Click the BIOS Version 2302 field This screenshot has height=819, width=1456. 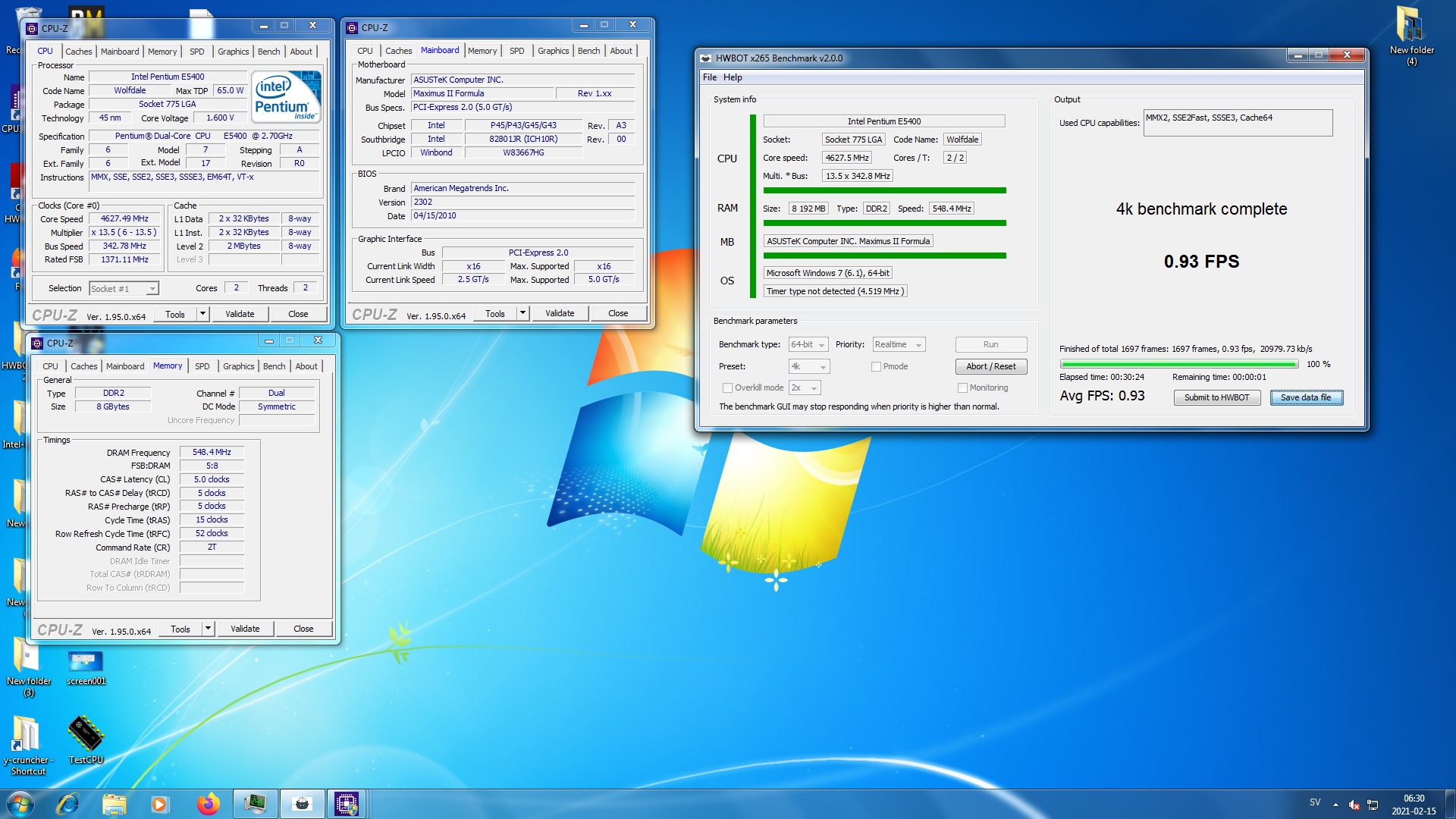click(x=523, y=202)
